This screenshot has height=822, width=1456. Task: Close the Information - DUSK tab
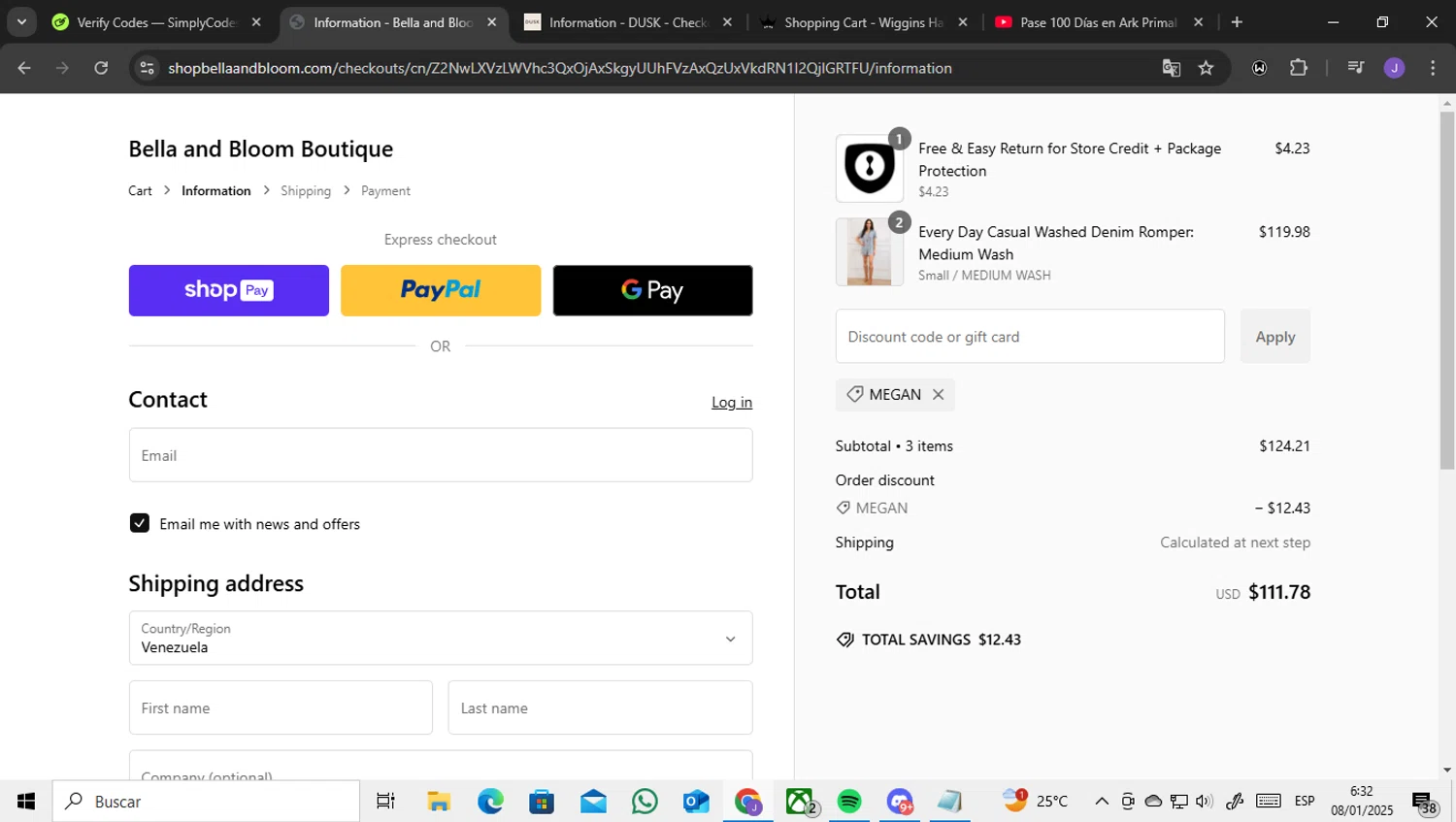pyautogui.click(x=727, y=22)
